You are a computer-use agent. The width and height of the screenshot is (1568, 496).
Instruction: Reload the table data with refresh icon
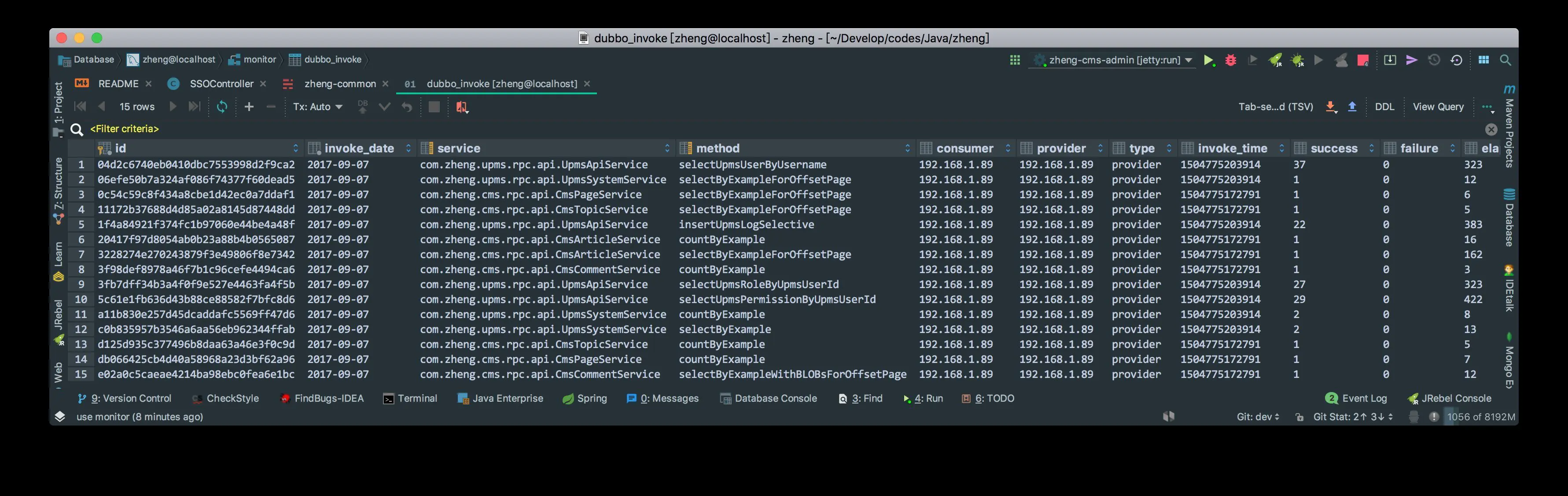point(222,107)
